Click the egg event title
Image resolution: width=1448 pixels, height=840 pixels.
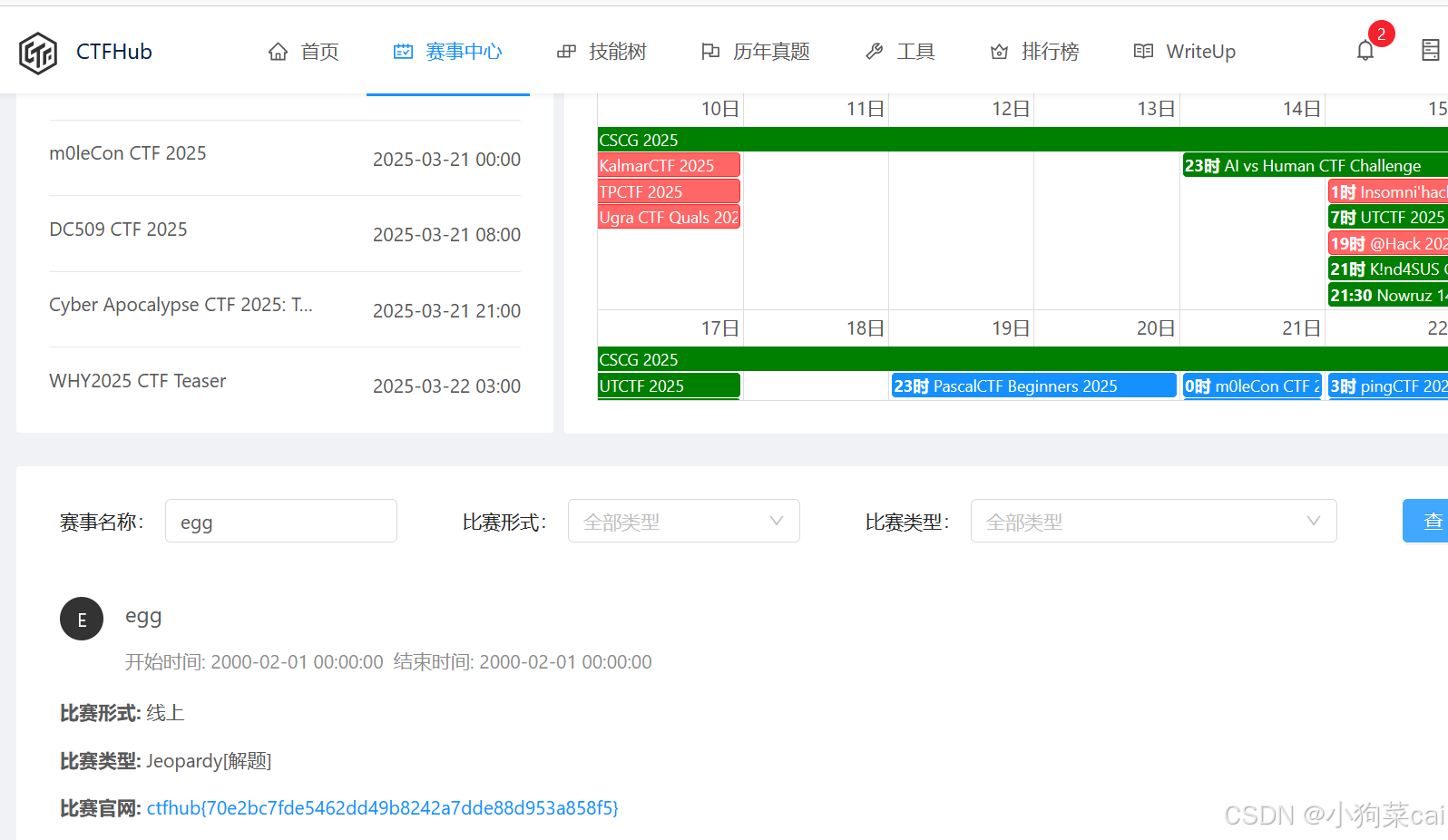tap(143, 617)
